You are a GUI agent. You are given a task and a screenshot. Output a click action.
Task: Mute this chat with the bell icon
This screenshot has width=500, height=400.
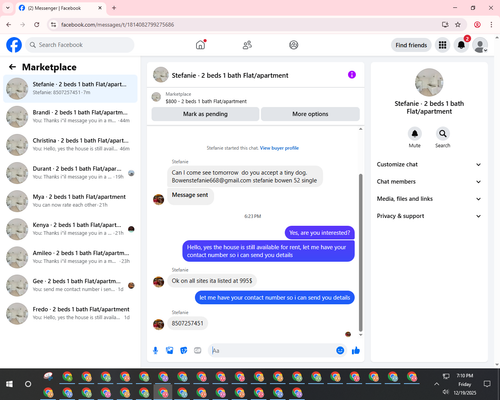coord(415,134)
